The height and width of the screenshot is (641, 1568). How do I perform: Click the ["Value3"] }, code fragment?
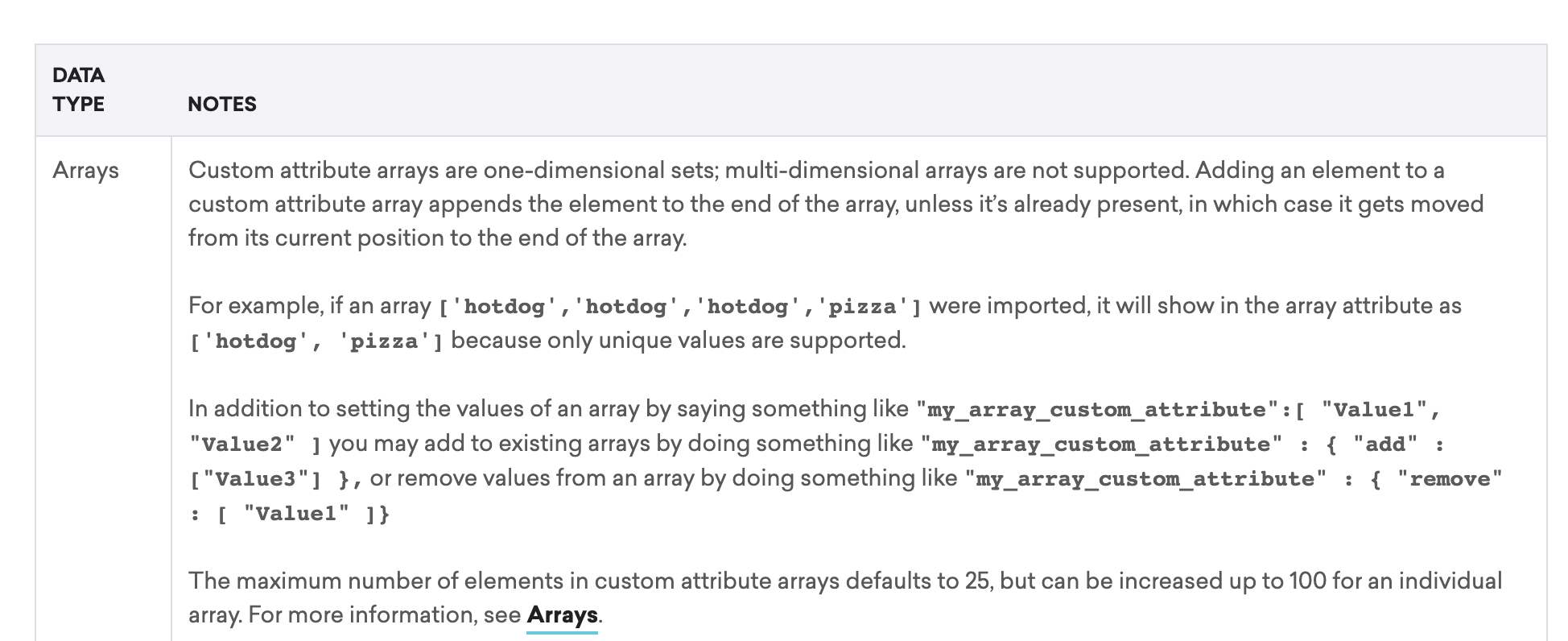coord(275,479)
